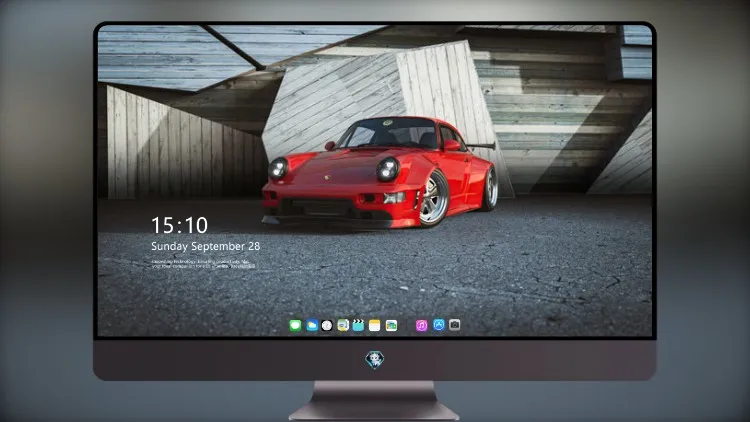Screen dimensions: 750x422
Task: Open the yellow Notes app in dock
Action: 375,325
